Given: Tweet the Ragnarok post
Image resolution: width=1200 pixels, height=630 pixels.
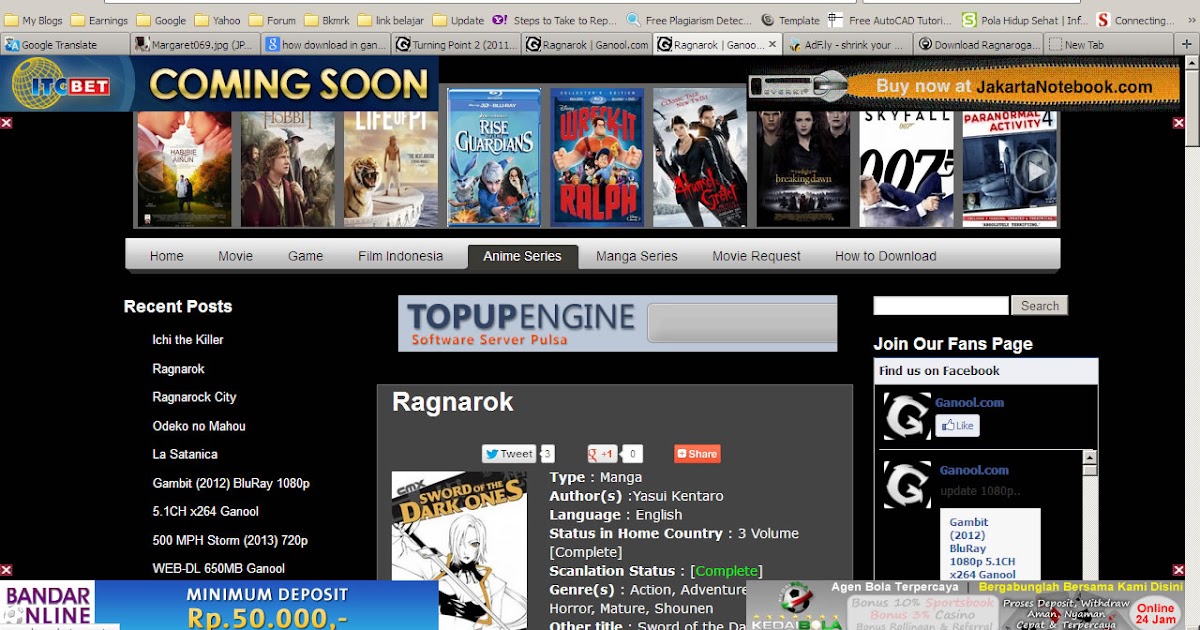Looking at the screenshot, I should pyautogui.click(x=509, y=454).
